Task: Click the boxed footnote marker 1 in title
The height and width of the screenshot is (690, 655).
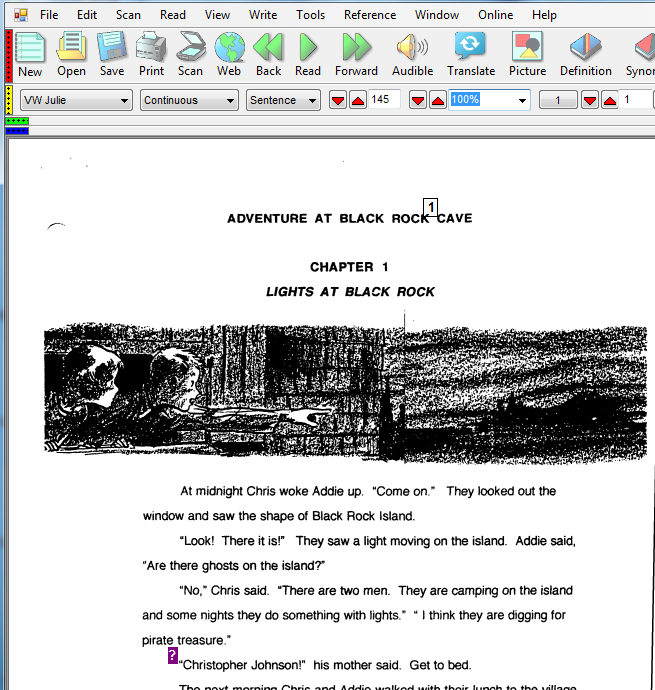Action: click(431, 207)
